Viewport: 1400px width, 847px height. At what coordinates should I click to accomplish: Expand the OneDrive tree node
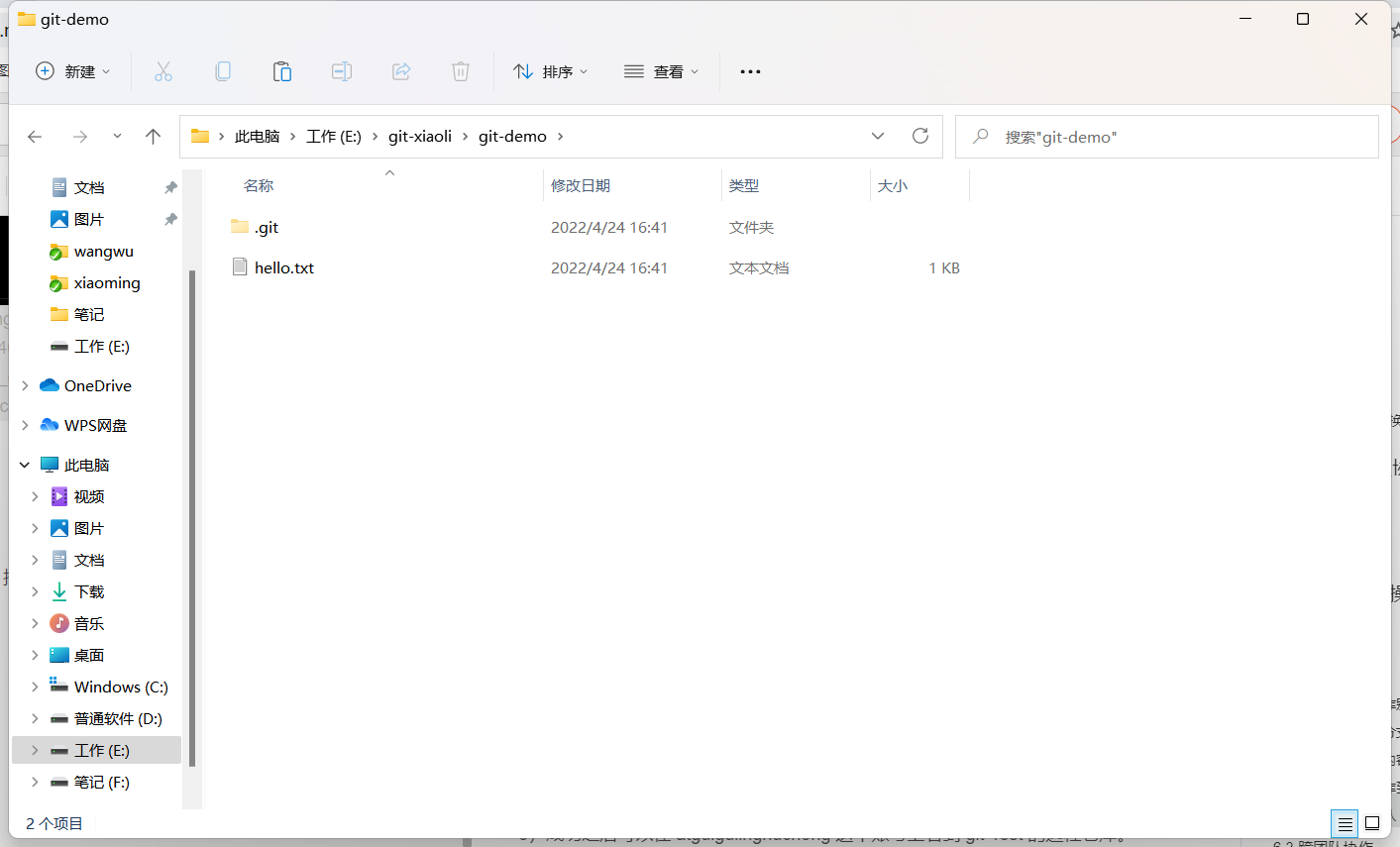click(x=25, y=385)
